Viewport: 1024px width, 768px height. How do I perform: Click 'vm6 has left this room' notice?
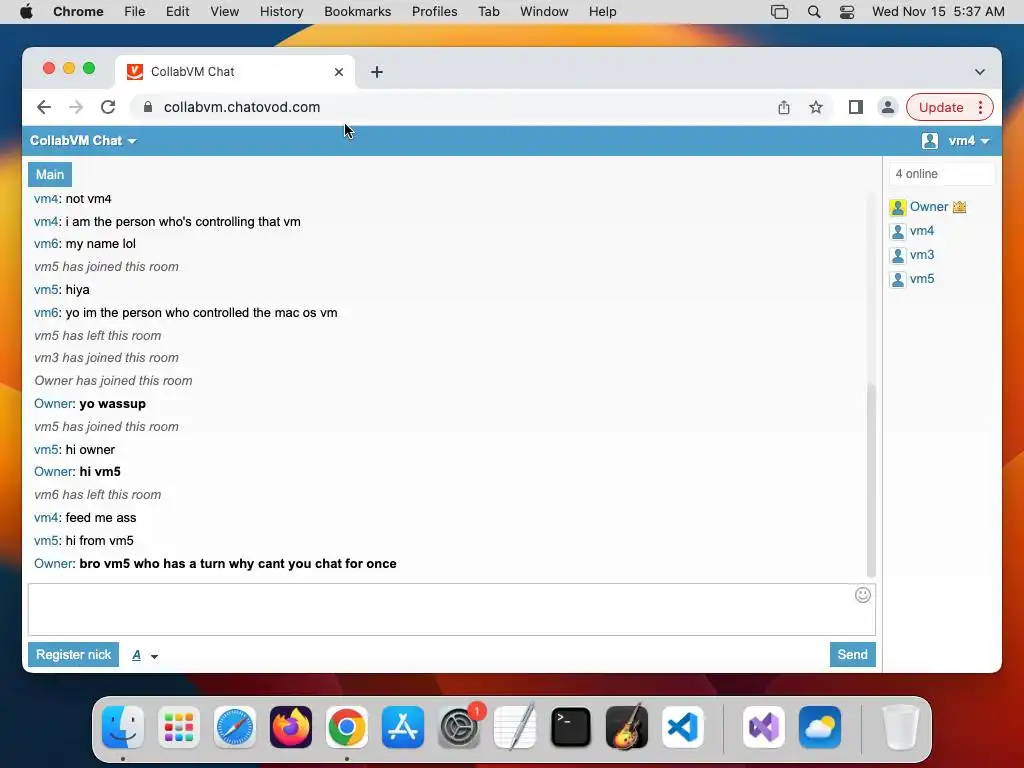[x=97, y=494]
